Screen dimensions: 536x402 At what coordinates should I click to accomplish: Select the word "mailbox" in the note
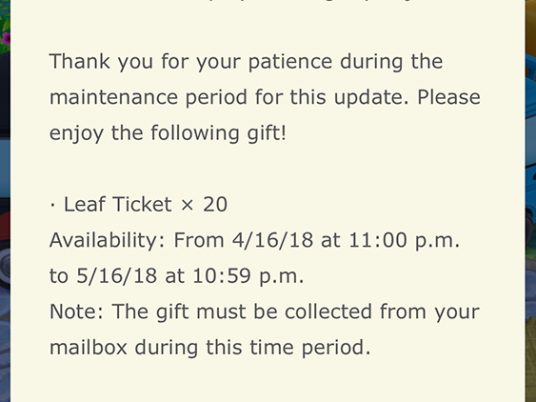pos(89,347)
